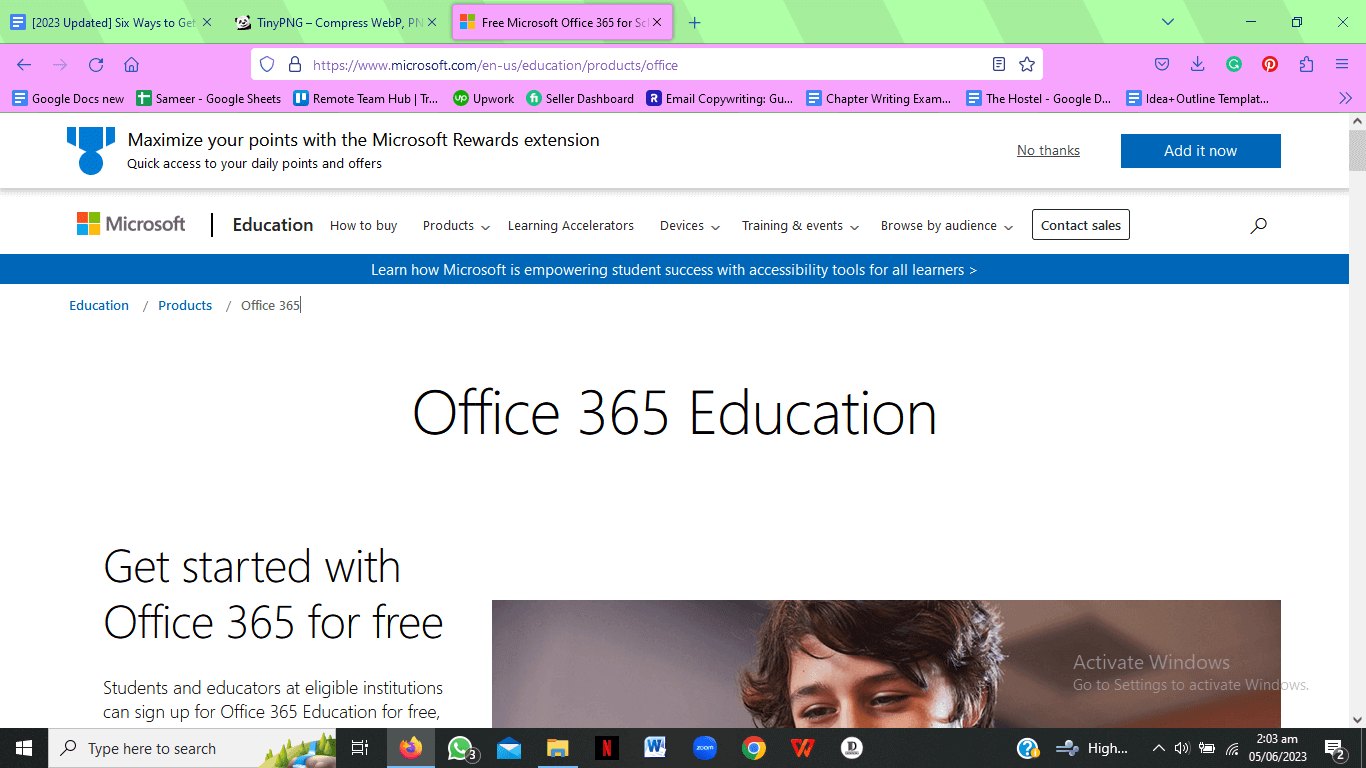This screenshot has height=768, width=1366.
Task: Switch to the TinyPNG tab
Action: [335, 22]
